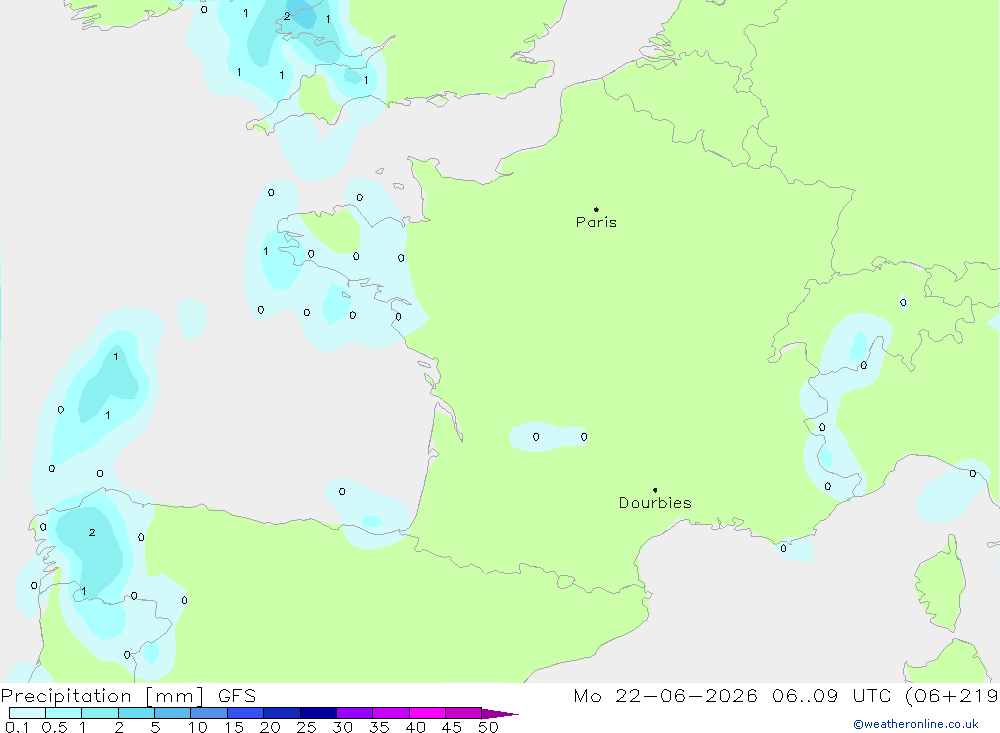Select the 10 mm blue legend swatch
This screenshot has height=733, width=1000.
click(x=209, y=713)
